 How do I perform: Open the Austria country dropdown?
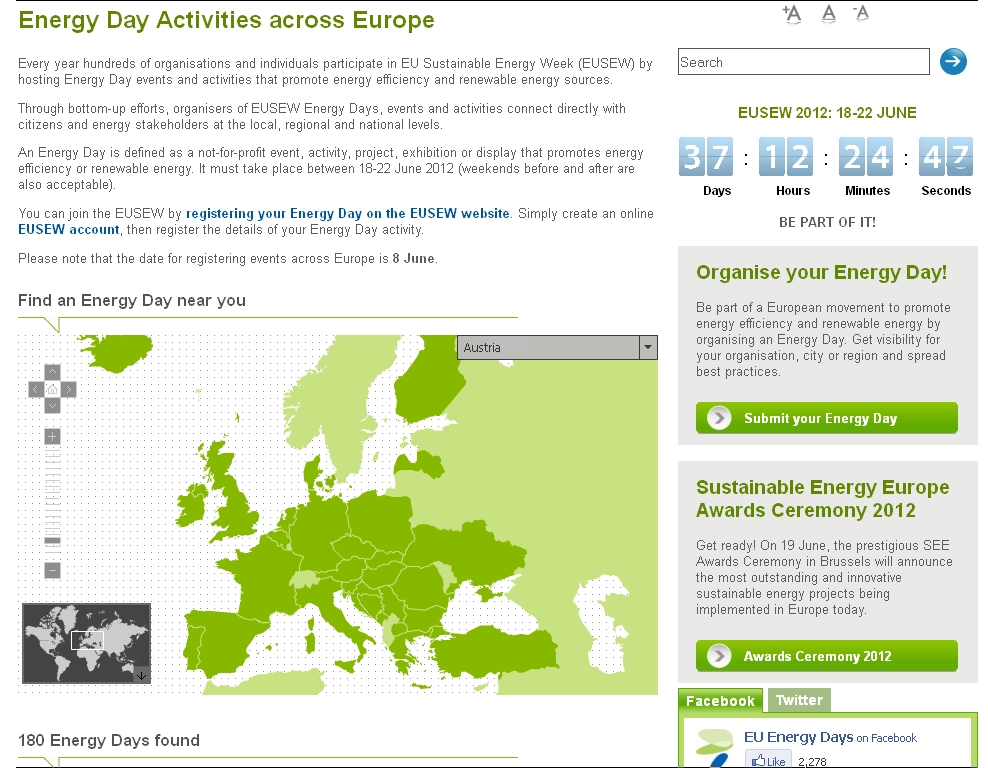[x=557, y=347]
